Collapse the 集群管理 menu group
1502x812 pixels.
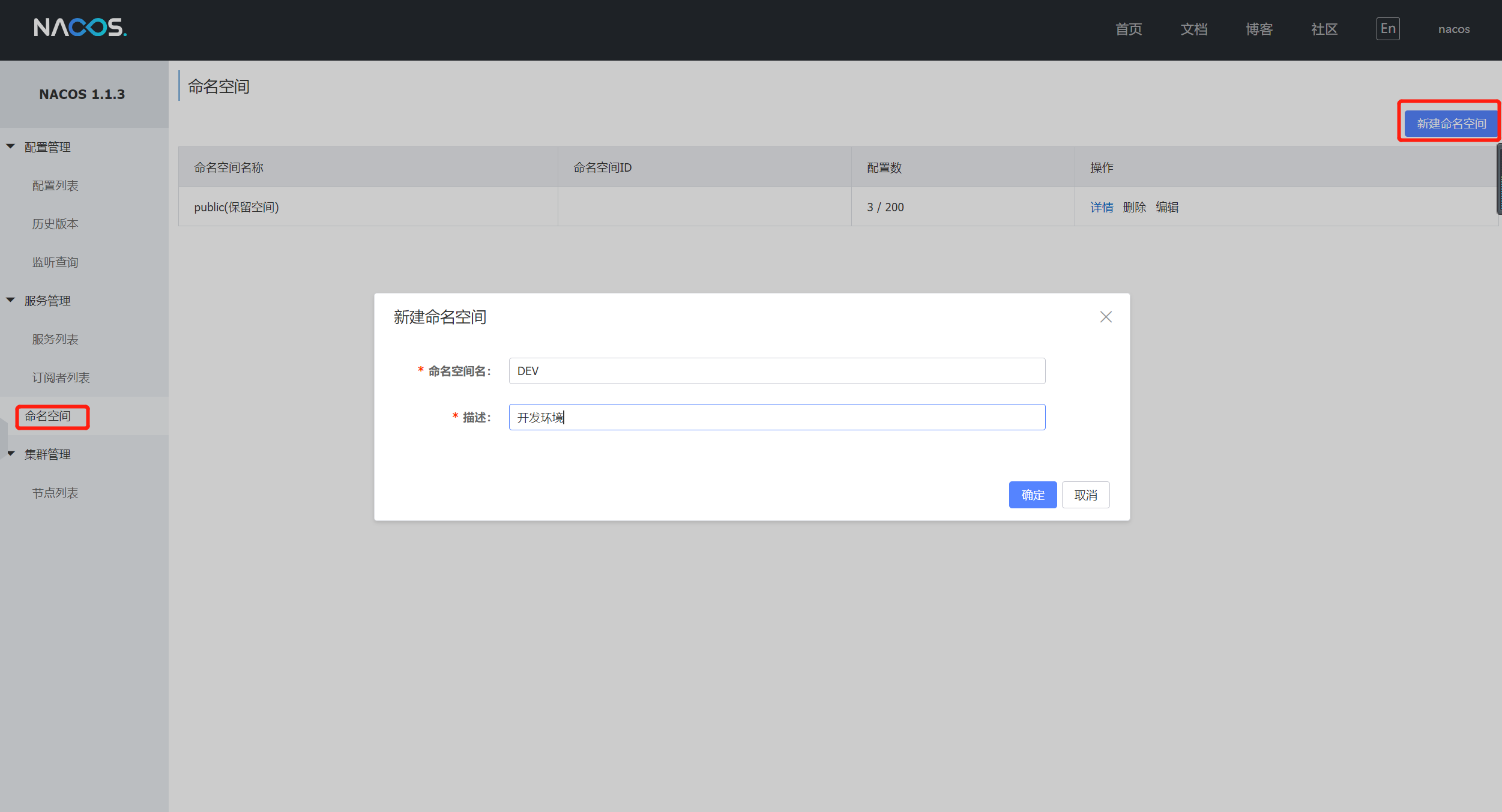pos(11,454)
